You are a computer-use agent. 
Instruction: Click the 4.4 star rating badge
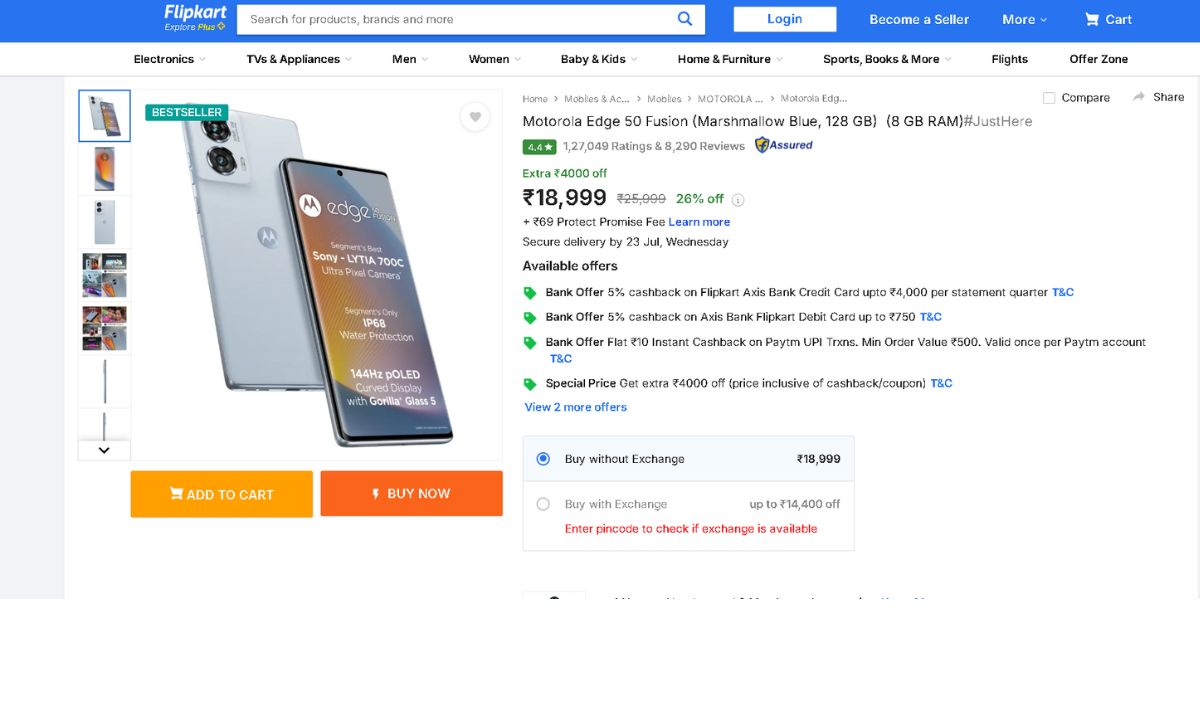[539, 146]
